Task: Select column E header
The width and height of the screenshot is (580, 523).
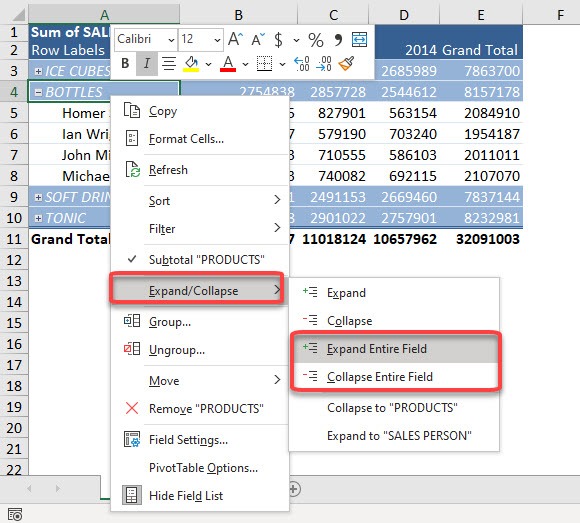Action: click(481, 15)
